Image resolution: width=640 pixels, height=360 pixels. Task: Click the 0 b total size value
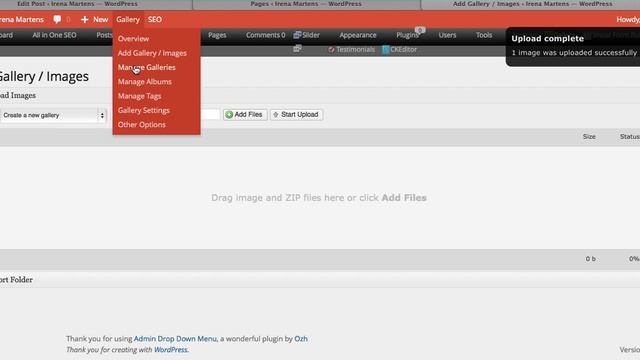coord(591,259)
